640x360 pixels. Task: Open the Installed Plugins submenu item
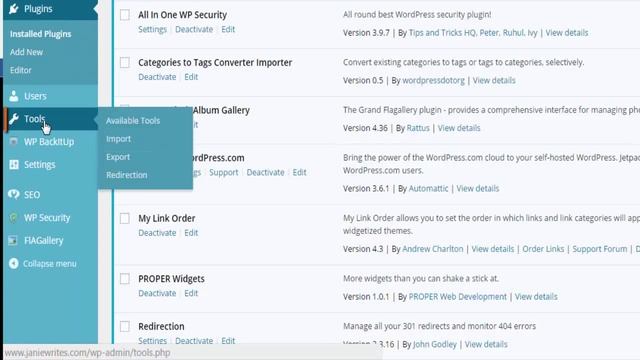(x=40, y=34)
